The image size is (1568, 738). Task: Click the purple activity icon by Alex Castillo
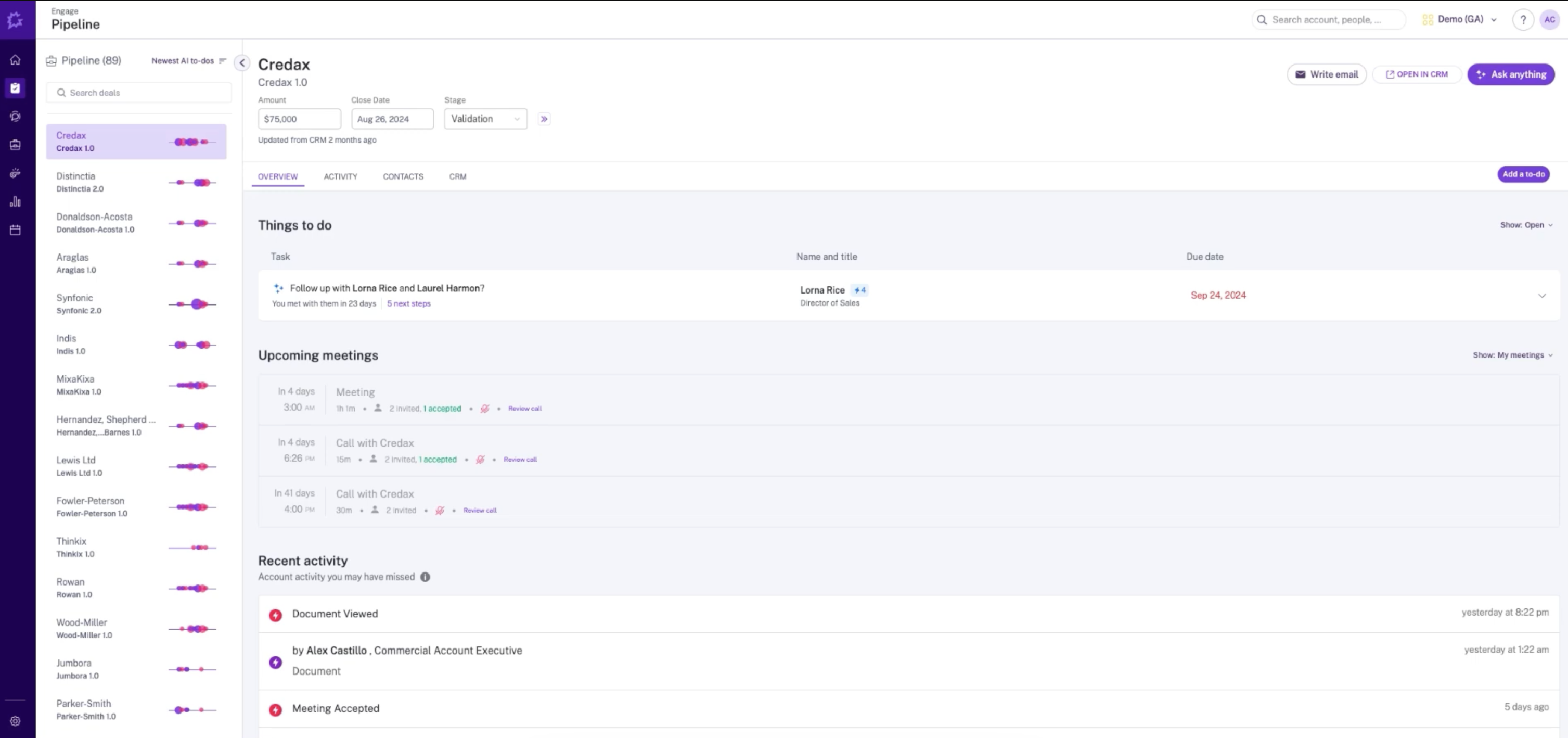pos(275,663)
